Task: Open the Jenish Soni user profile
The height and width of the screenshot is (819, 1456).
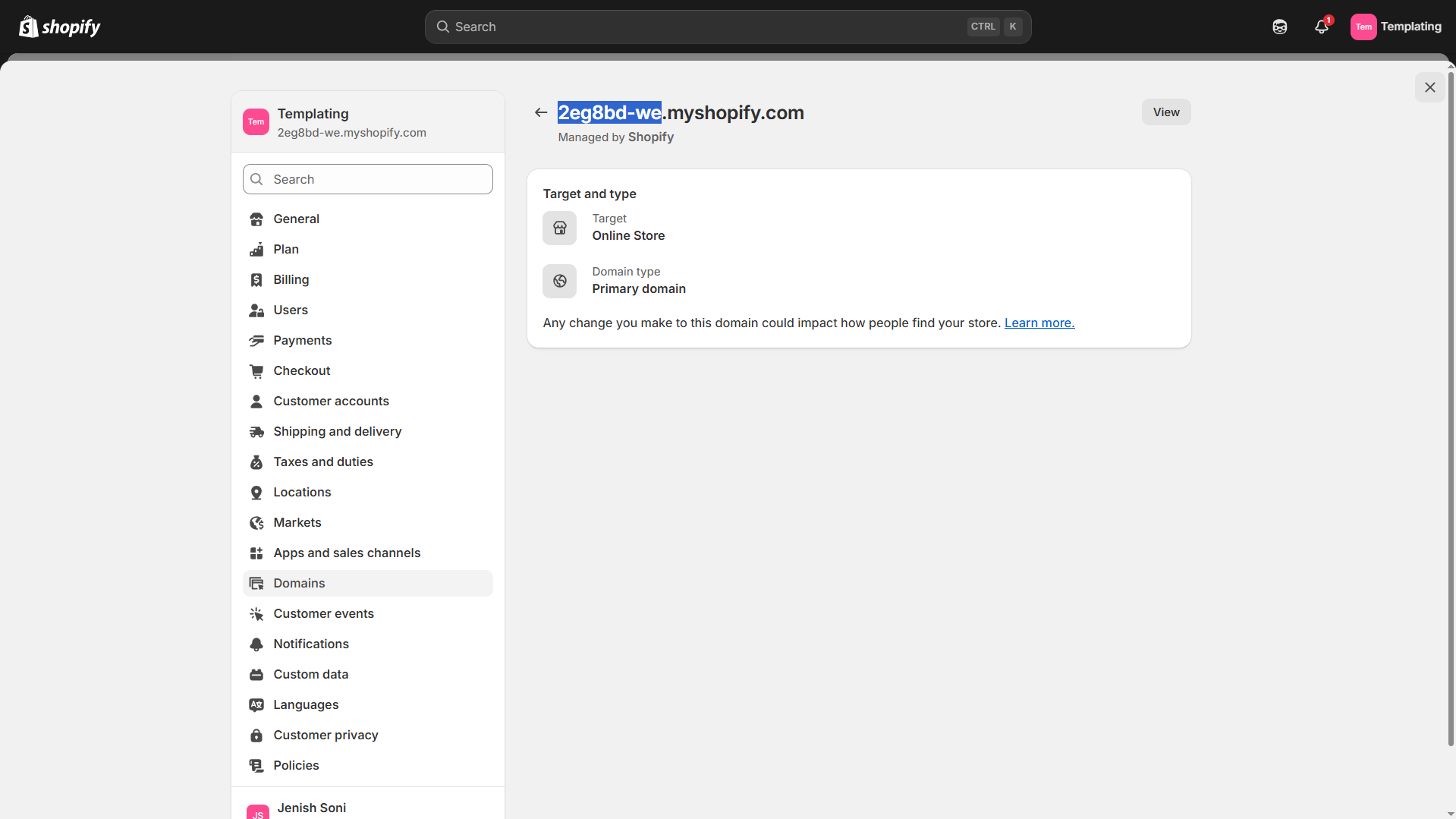Action: (x=368, y=808)
